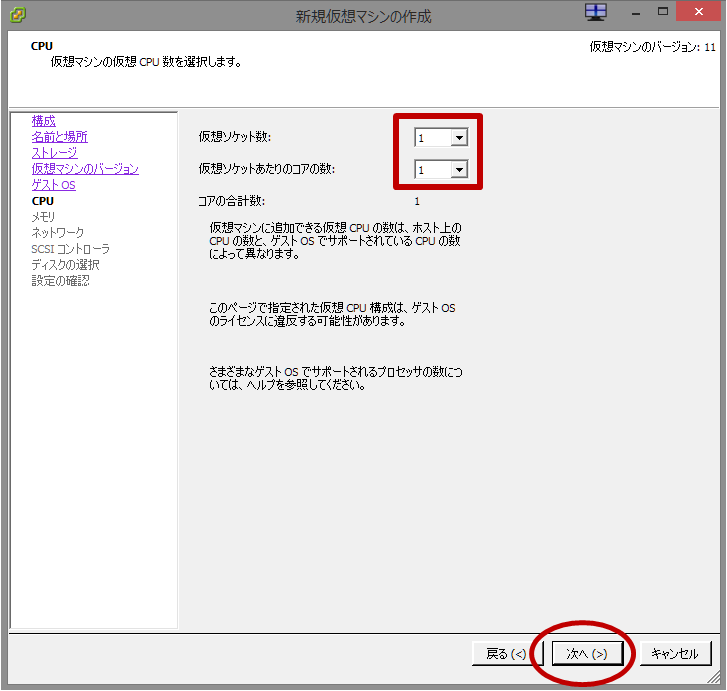Go to the ストレージ step link

click(54, 153)
